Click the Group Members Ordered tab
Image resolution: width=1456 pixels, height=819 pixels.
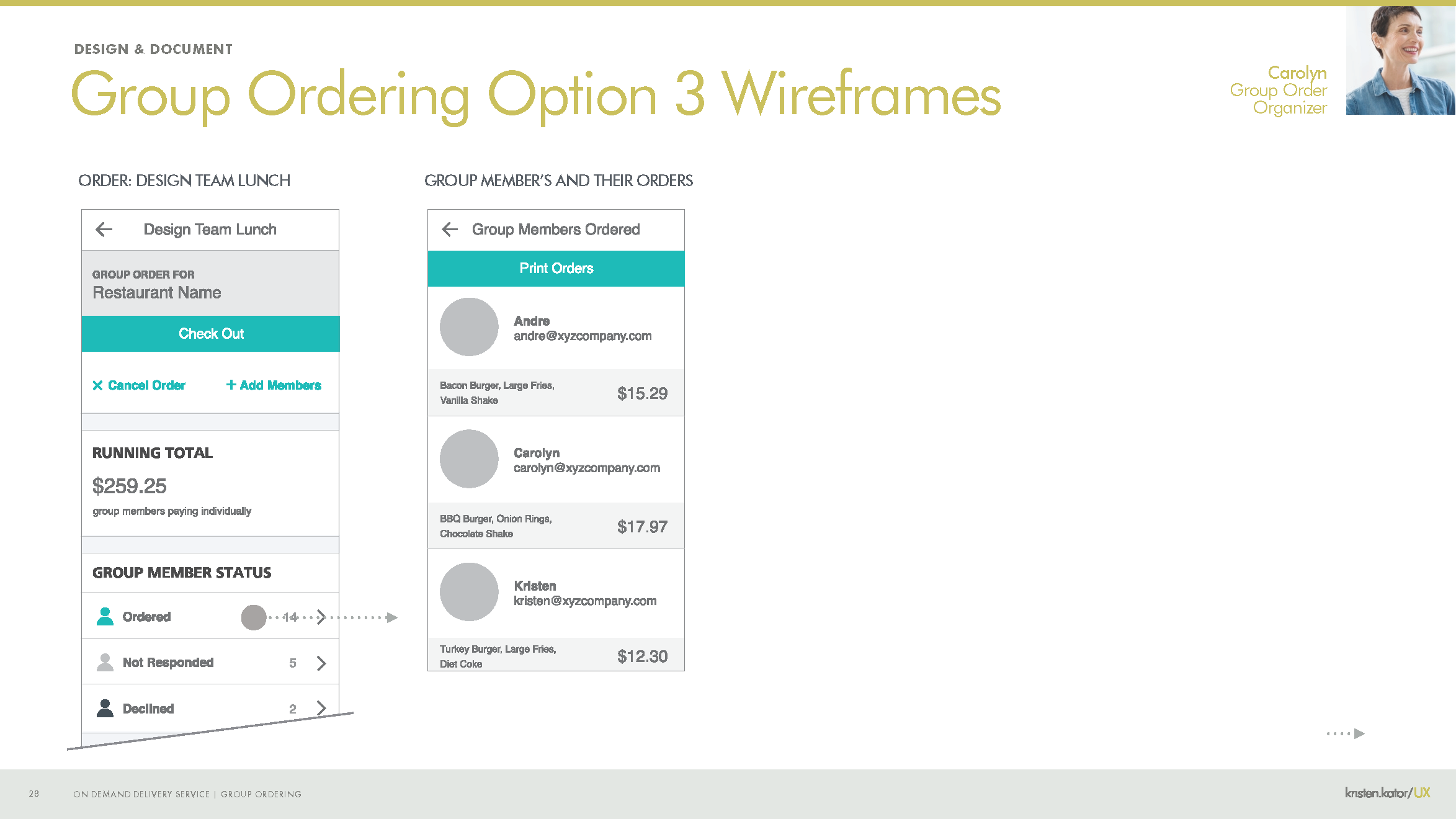[x=556, y=230]
